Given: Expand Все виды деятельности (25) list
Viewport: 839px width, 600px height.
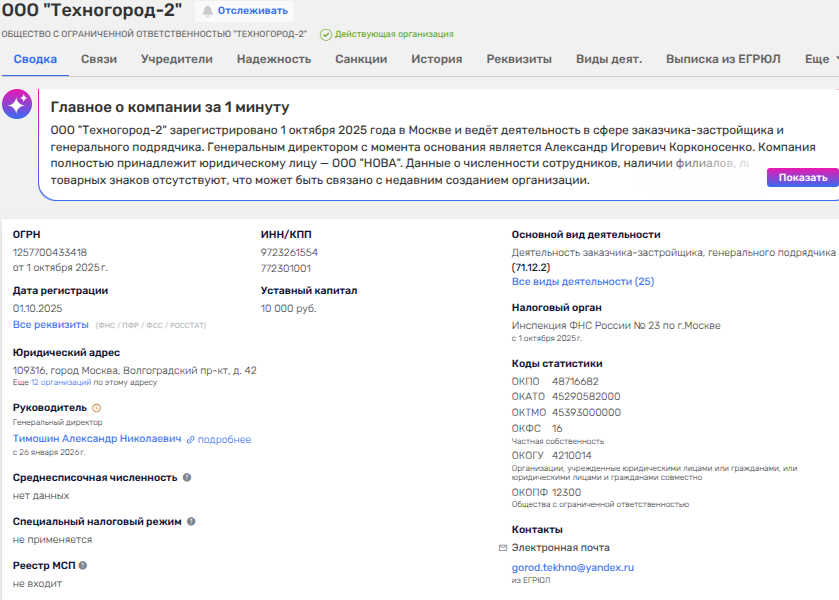Looking at the screenshot, I should [x=582, y=282].
